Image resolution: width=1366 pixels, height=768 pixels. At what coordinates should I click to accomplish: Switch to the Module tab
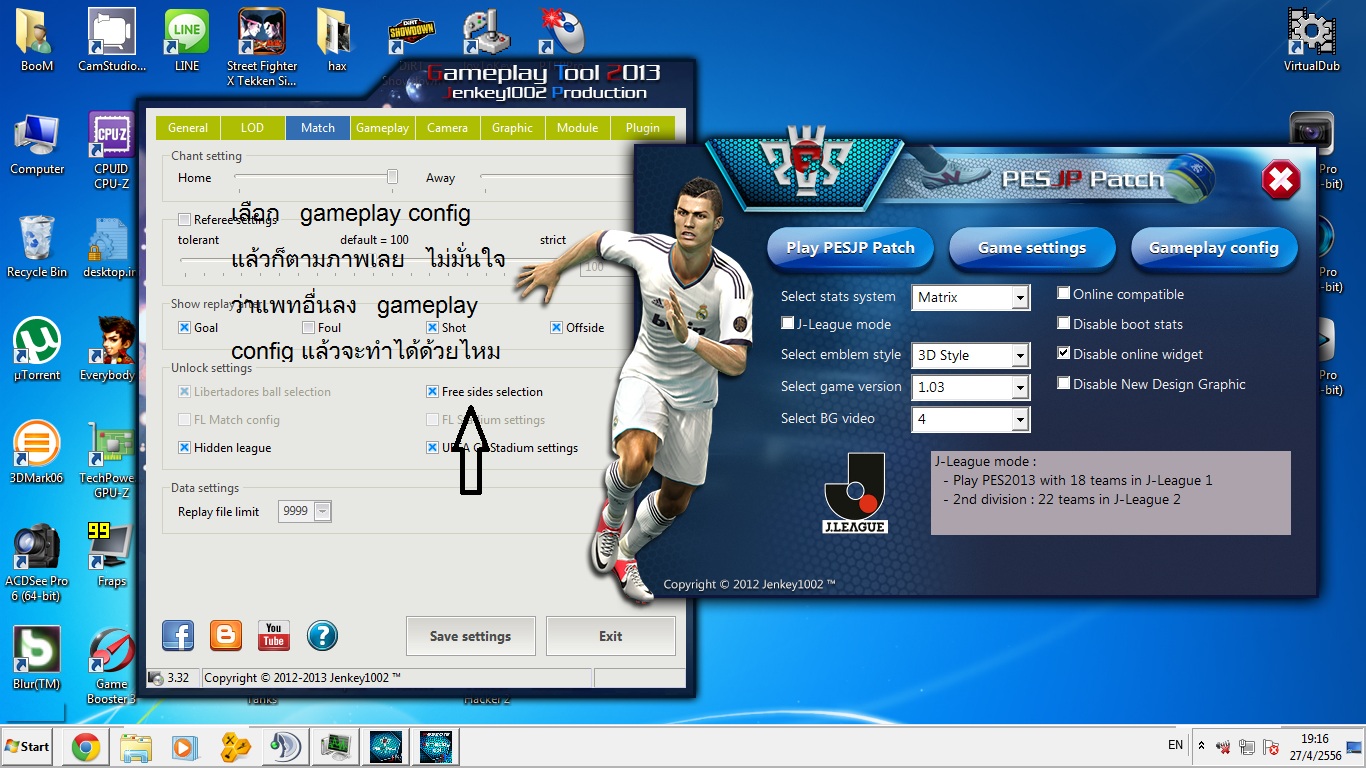click(x=578, y=128)
